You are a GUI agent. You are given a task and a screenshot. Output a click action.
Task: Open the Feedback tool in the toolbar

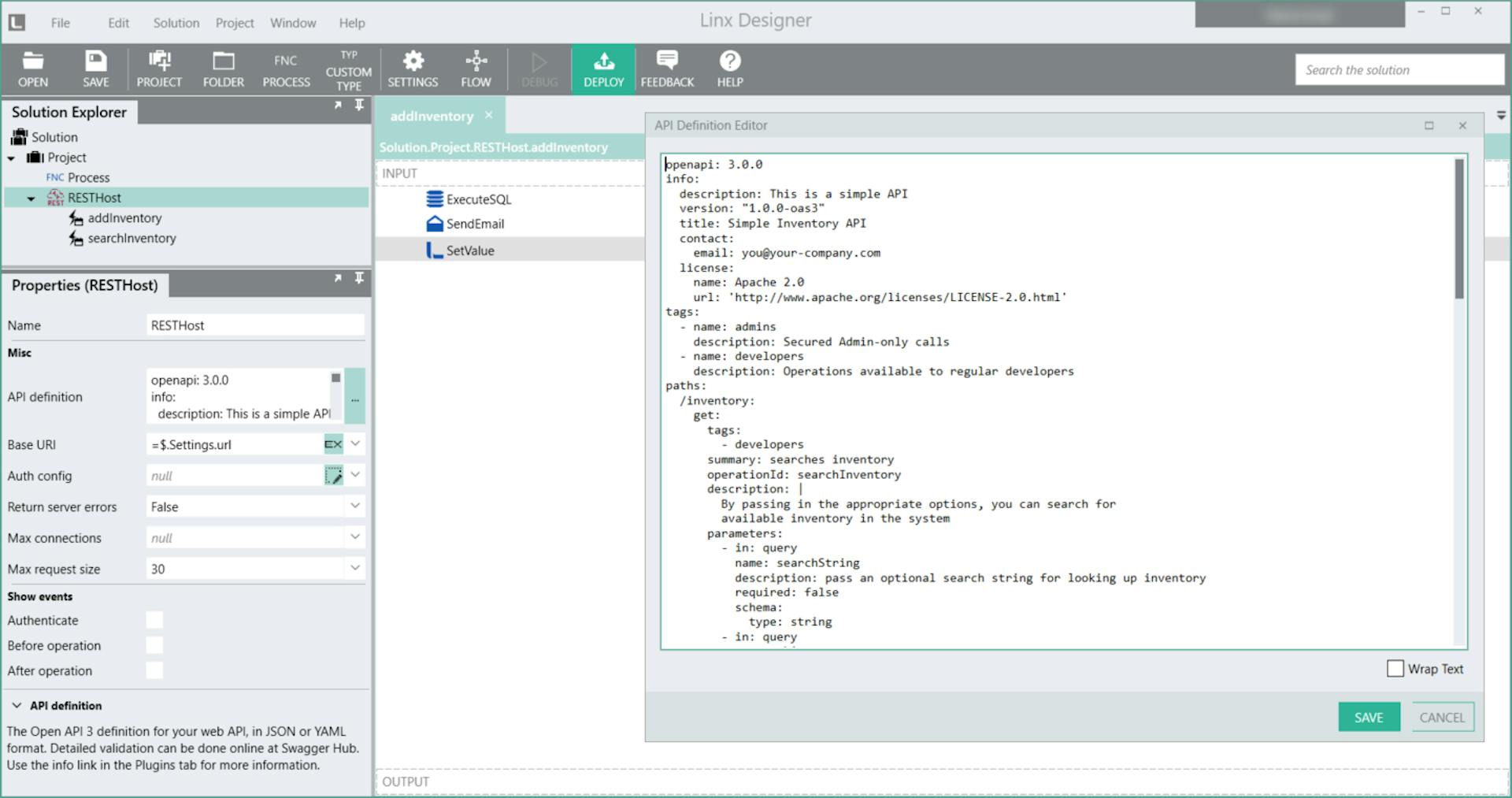click(667, 68)
